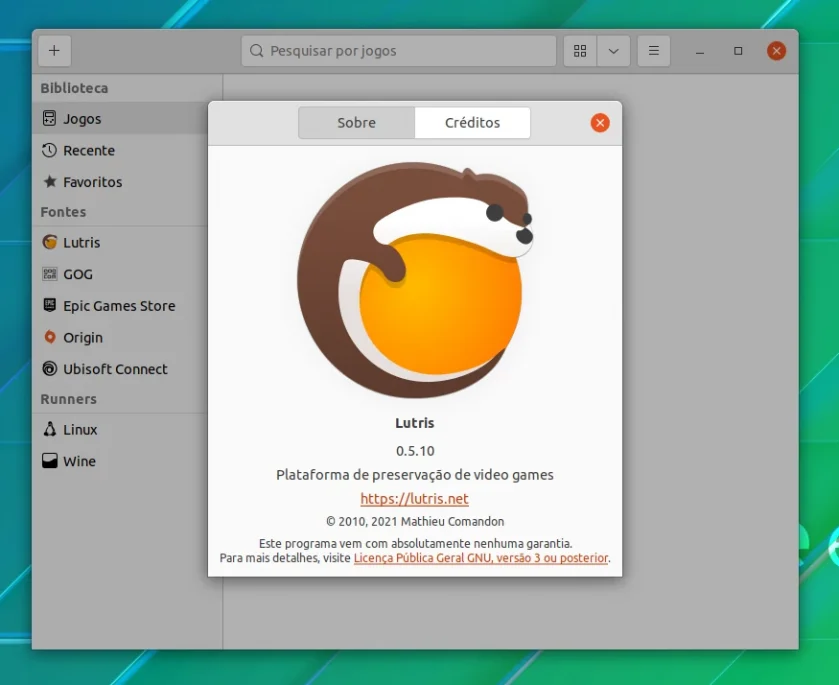Screen dimensions: 840x685
Task: Click the Biblioteca section header
Action: tap(74, 88)
